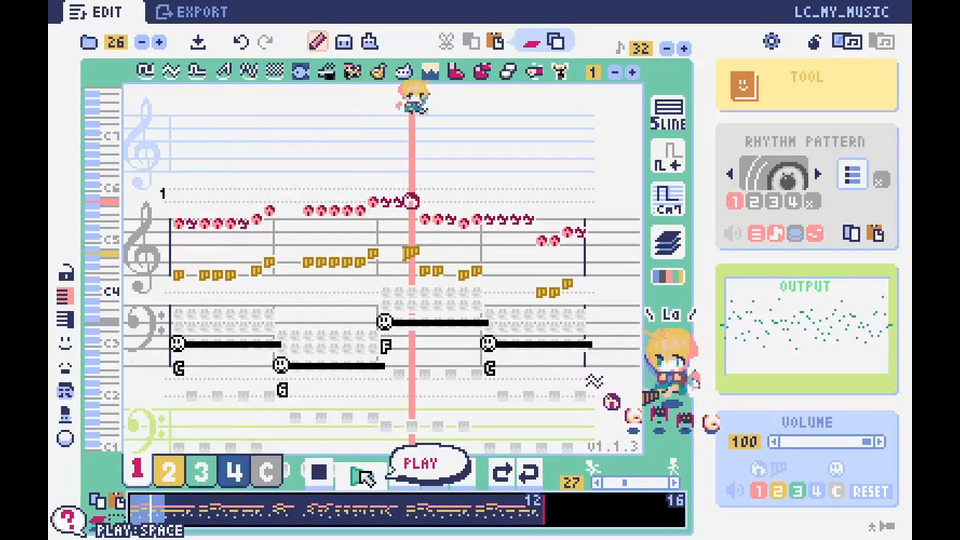Copy the rhythm pattern
960x540 pixels.
(851, 233)
